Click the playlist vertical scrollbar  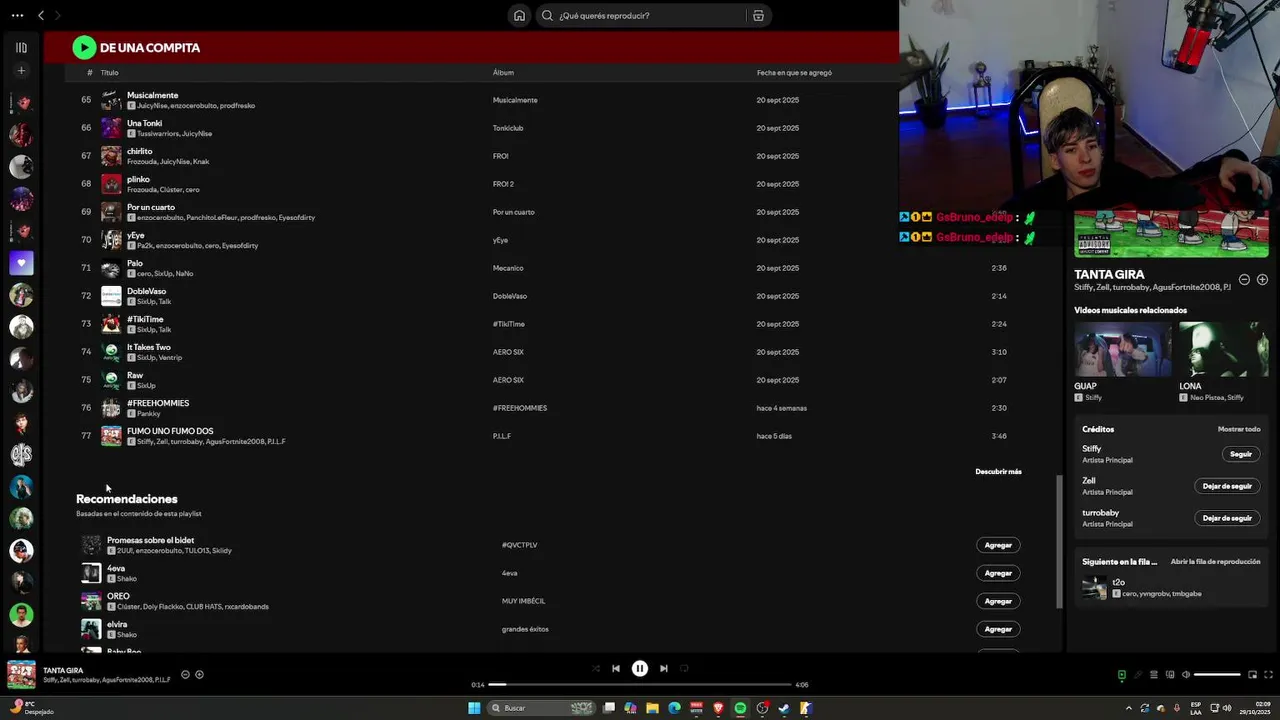coord(1059,541)
